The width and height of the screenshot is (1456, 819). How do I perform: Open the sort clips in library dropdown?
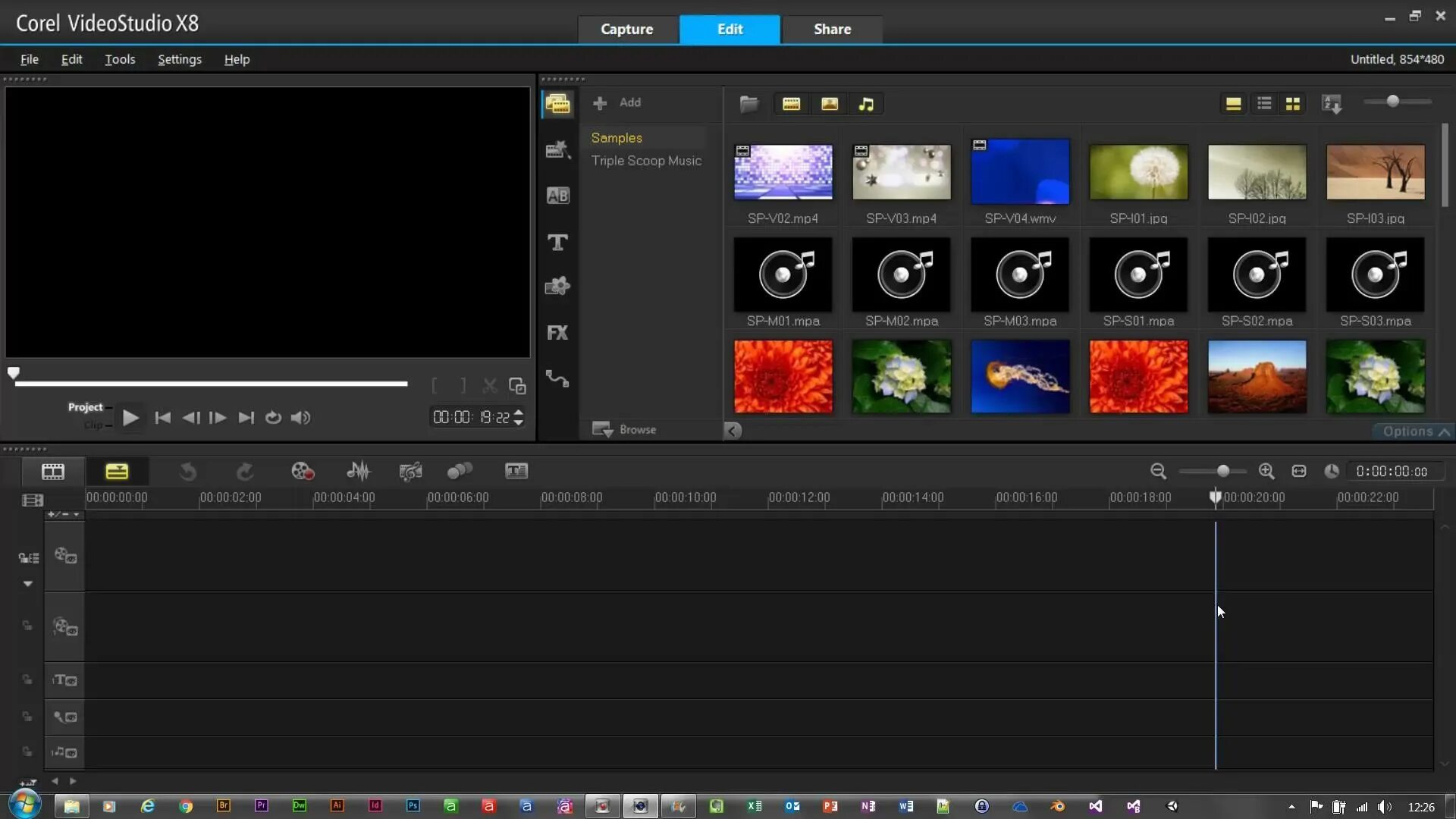(1332, 104)
